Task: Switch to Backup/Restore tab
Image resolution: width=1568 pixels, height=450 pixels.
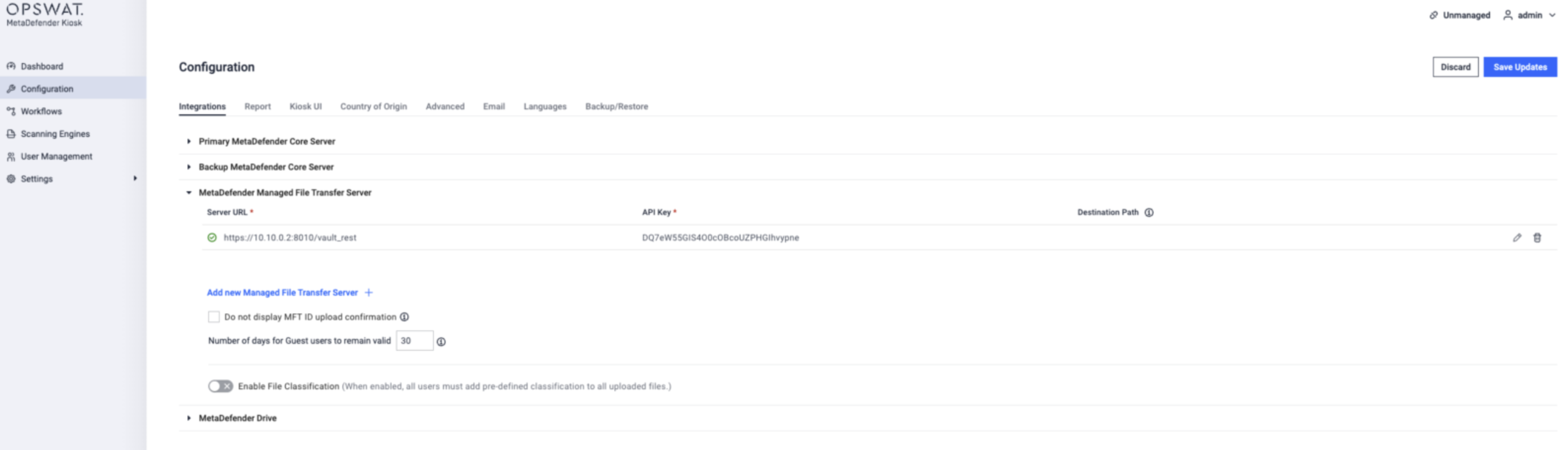Action: point(616,107)
